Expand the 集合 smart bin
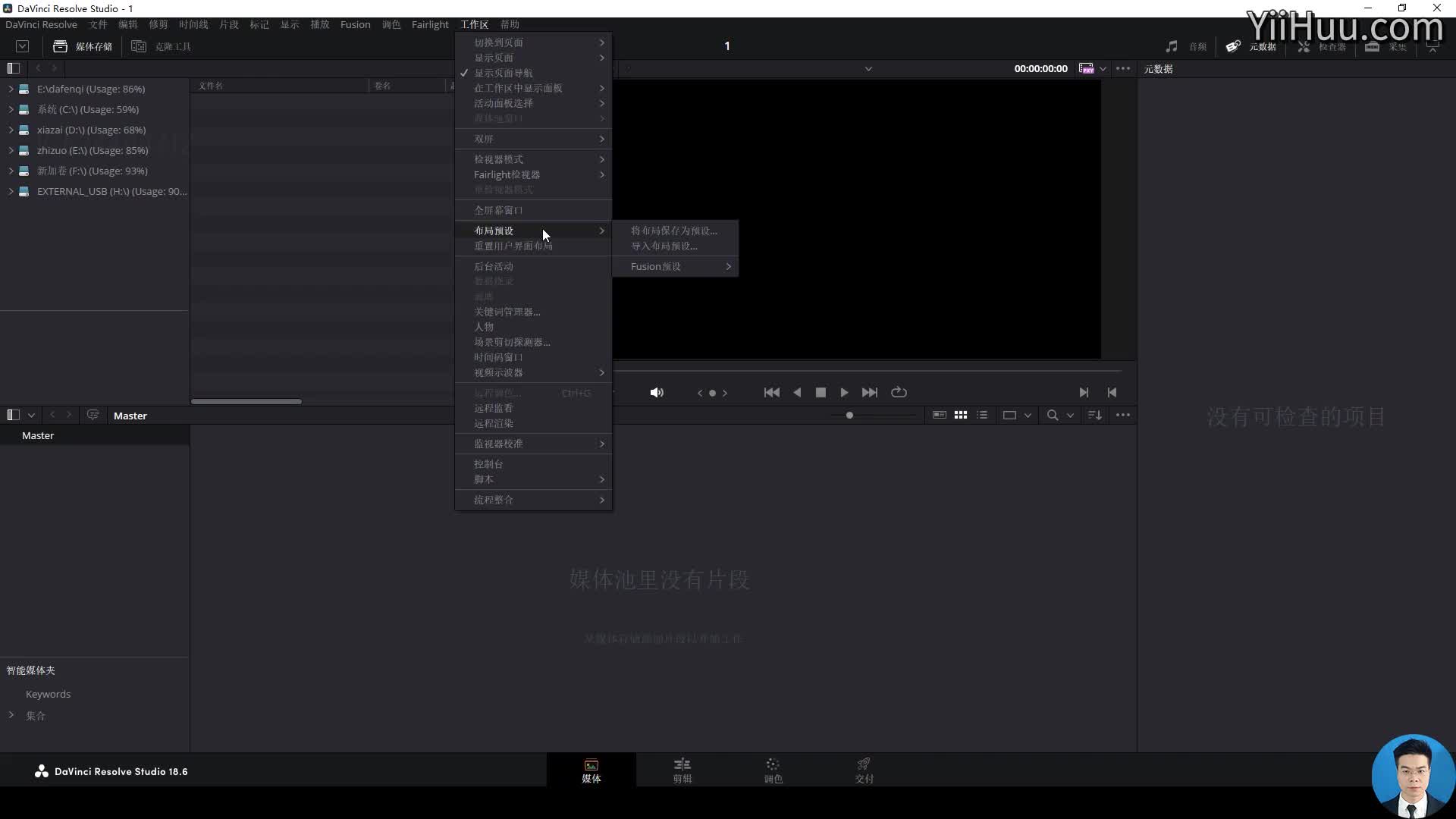The image size is (1456, 819). tap(11, 714)
